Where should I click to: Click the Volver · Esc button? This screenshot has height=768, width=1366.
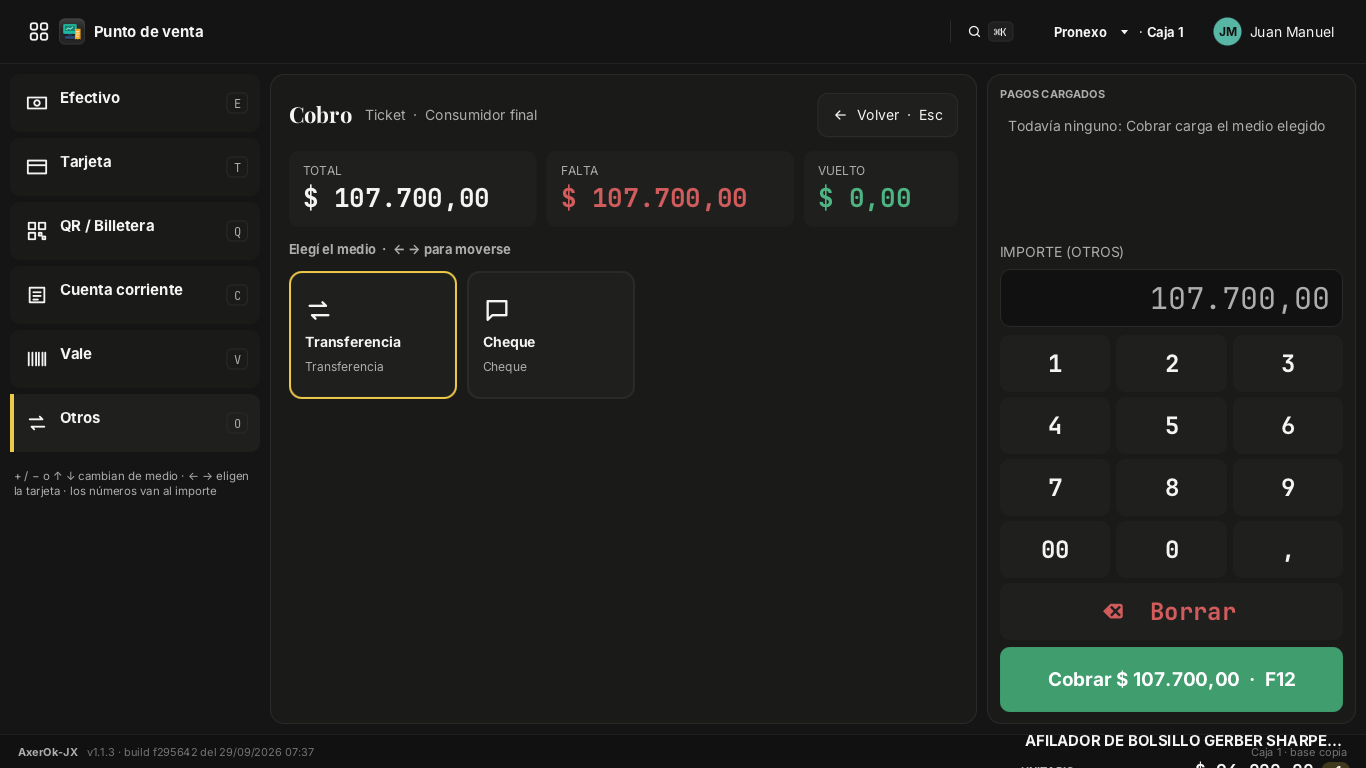(887, 115)
